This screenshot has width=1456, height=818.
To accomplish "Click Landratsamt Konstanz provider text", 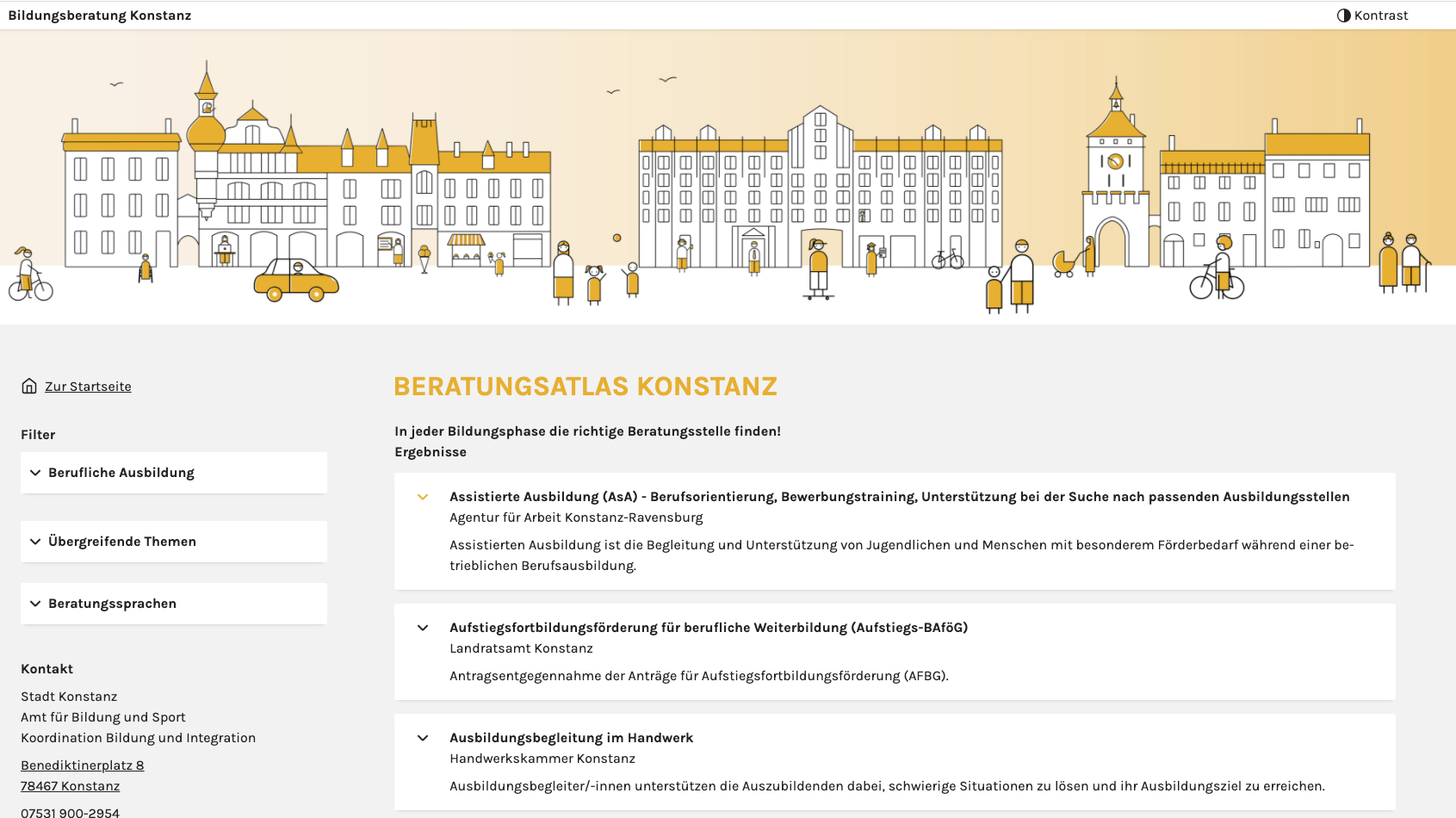I will click(521, 648).
